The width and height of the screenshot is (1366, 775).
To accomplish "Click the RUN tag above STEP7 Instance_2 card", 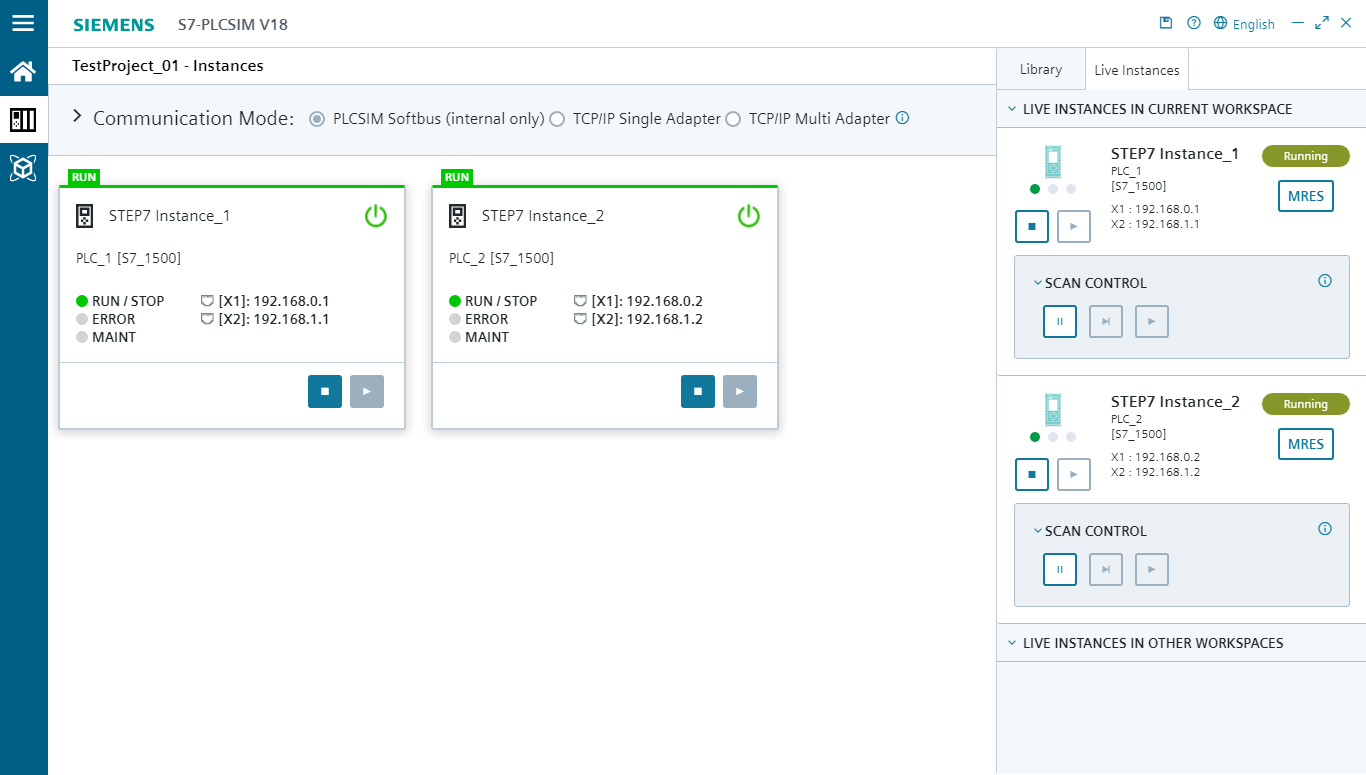I will click(x=457, y=177).
